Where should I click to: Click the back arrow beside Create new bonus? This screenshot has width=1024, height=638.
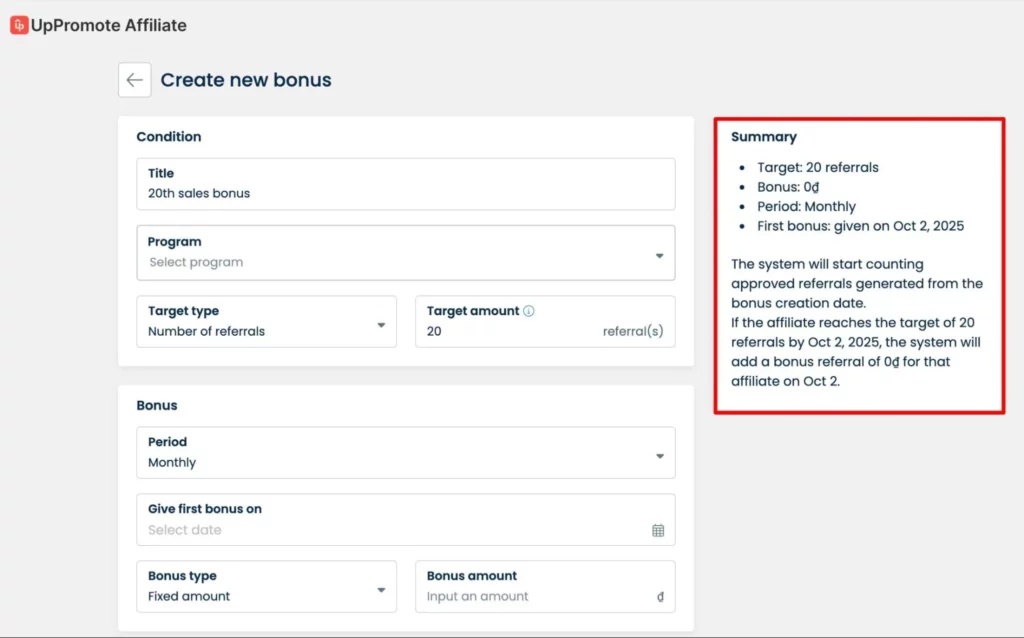(134, 80)
